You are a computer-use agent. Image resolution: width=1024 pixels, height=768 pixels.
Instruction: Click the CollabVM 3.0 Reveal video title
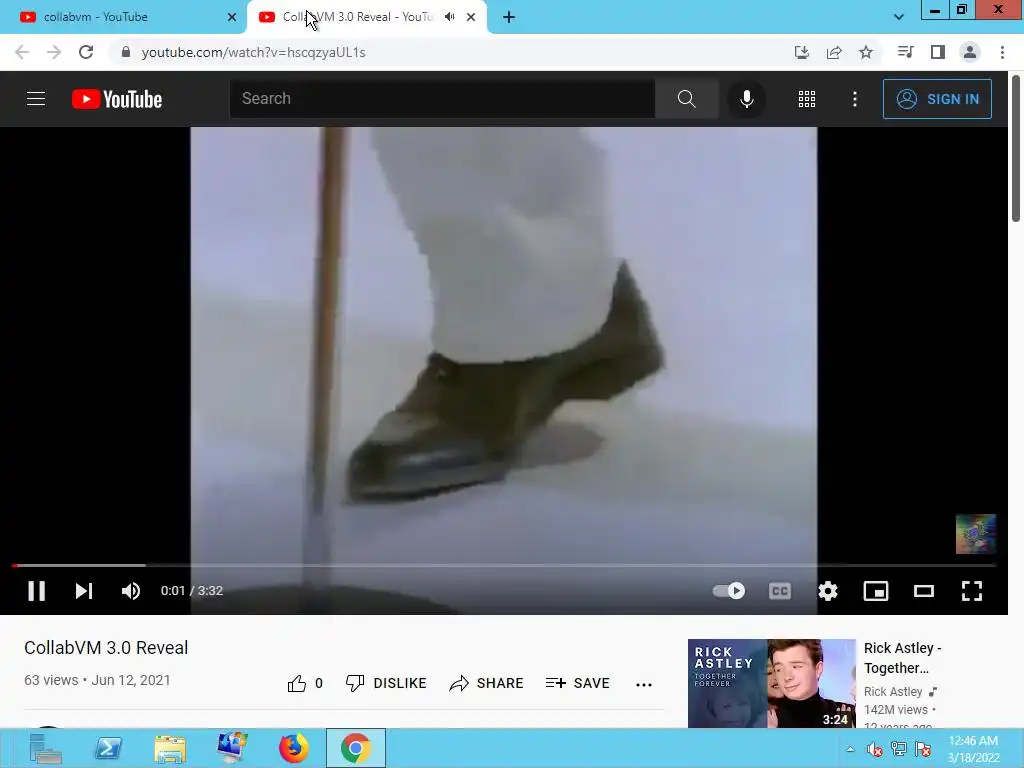coord(106,648)
